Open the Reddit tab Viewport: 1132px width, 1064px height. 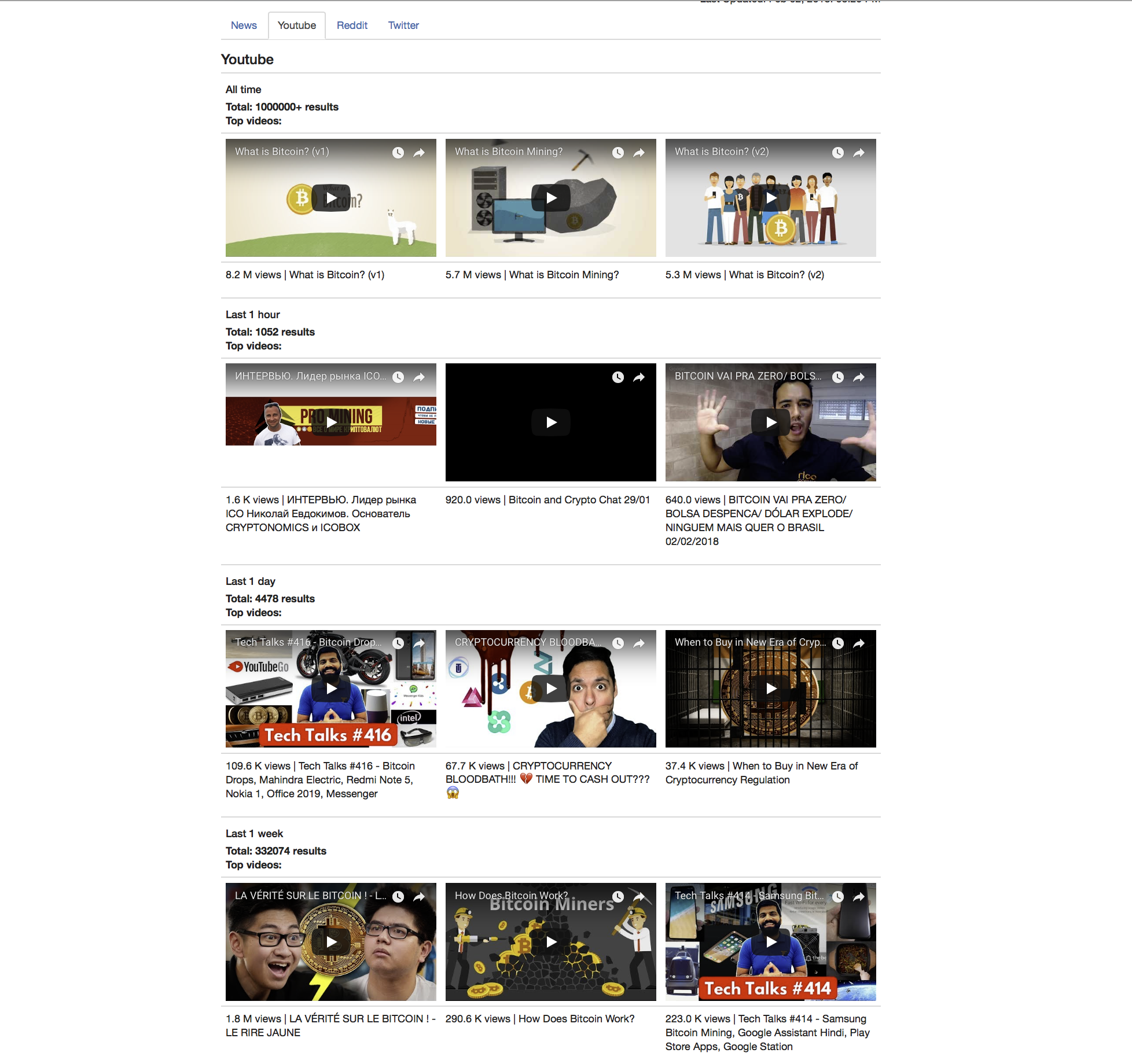(x=352, y=25)
